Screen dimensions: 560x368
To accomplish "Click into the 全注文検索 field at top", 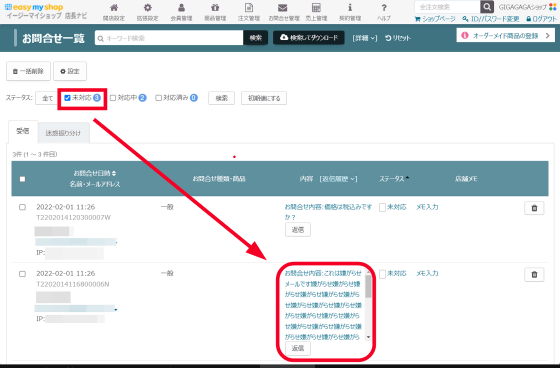I will 448,7.
